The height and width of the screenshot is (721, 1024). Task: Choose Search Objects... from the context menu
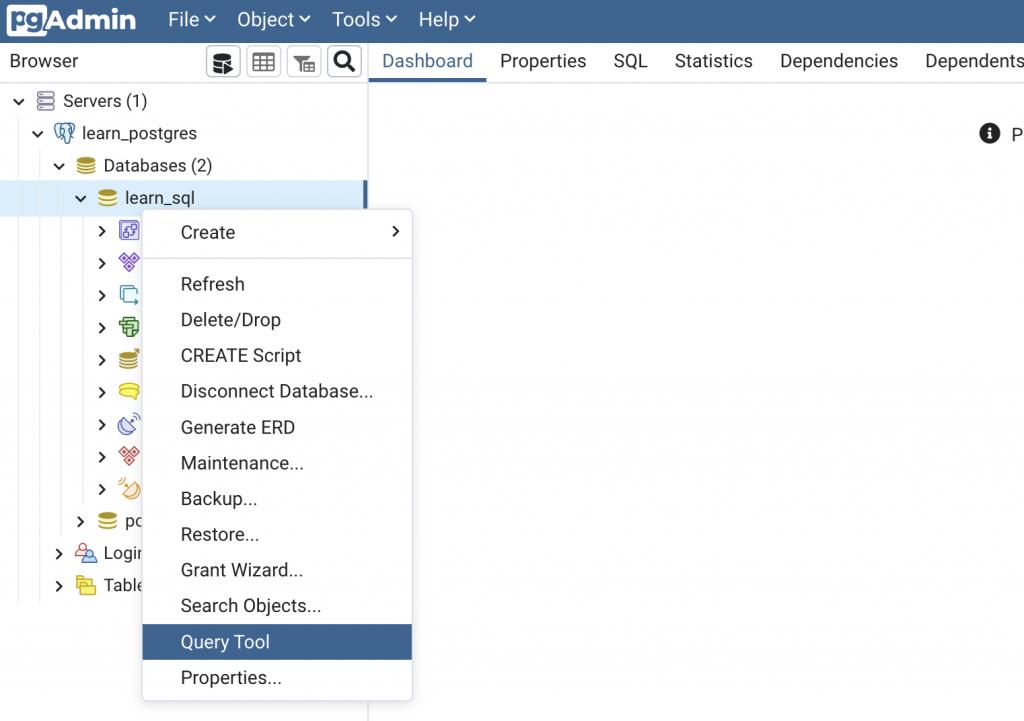click(277, 606)
